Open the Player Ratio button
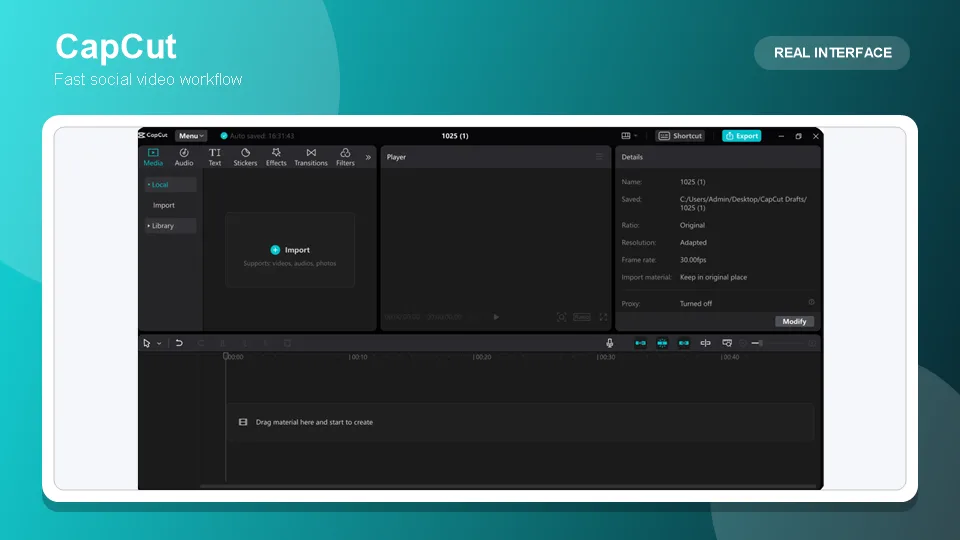This screenshot has width=960, height=540. click(582, 317)
